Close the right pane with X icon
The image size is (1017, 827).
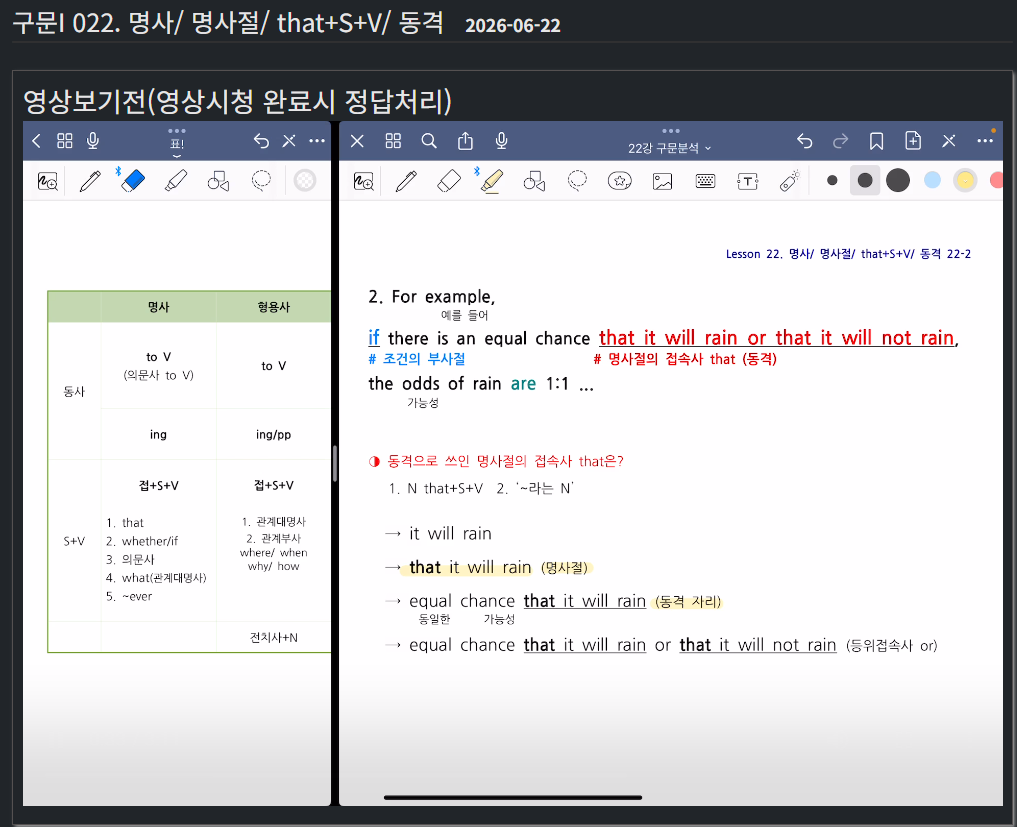click(x=357, y=141)
